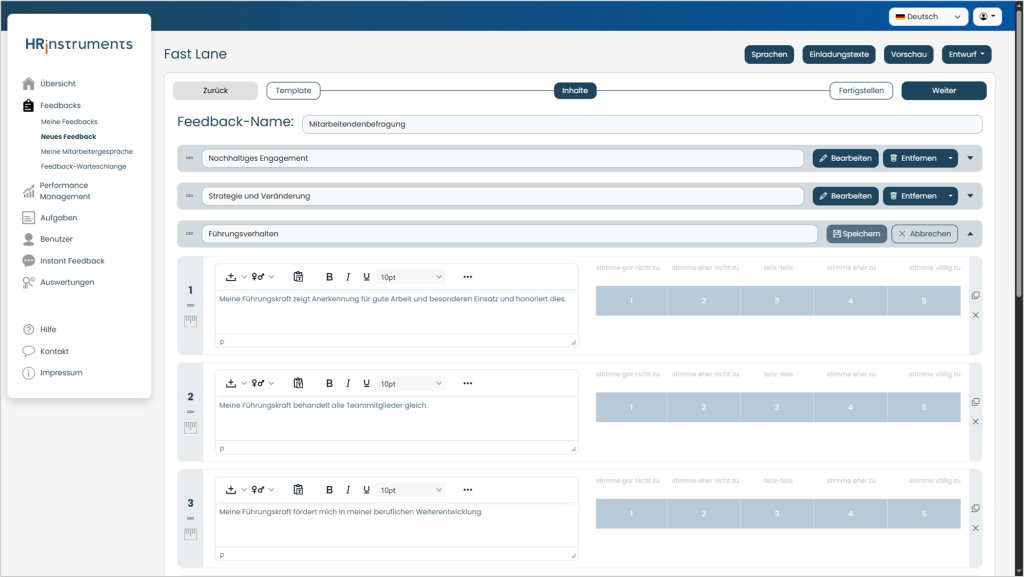
Task: Delete question 2 with the X icon
Action: (x=975, y=422)
